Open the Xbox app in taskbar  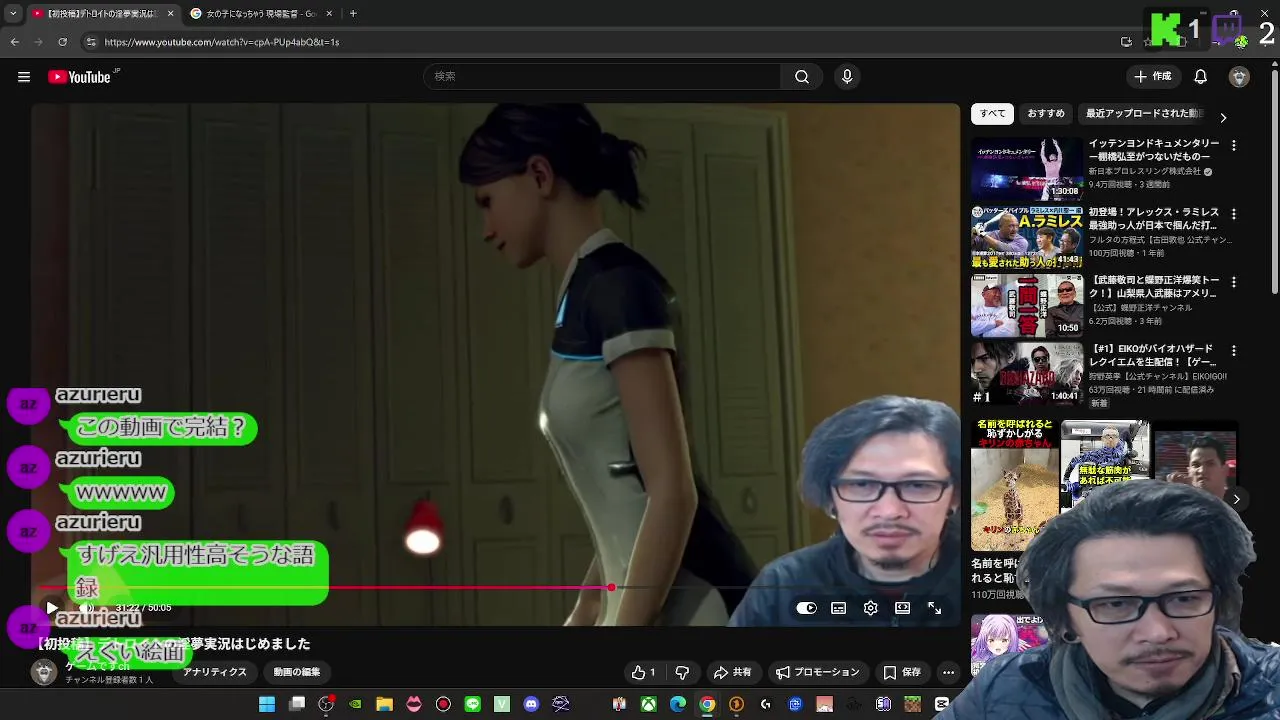tap(649, 705)
